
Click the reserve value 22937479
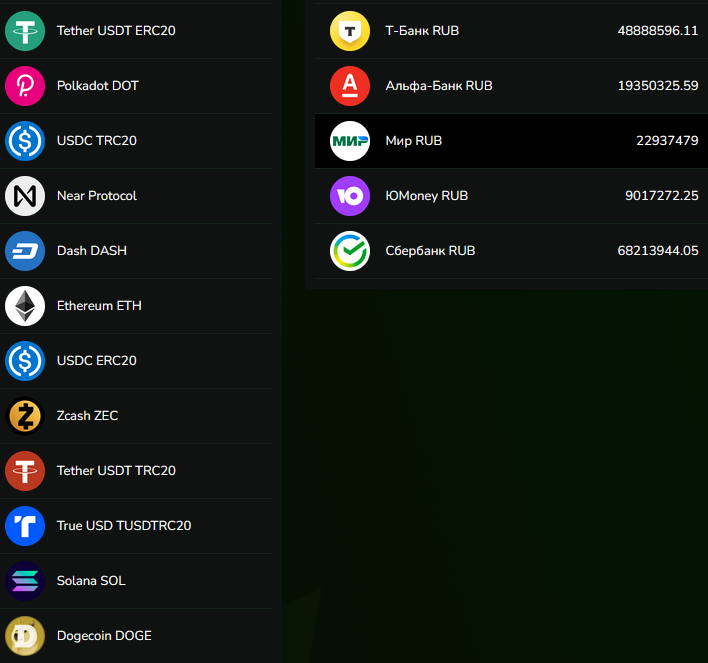click(667, 141)
